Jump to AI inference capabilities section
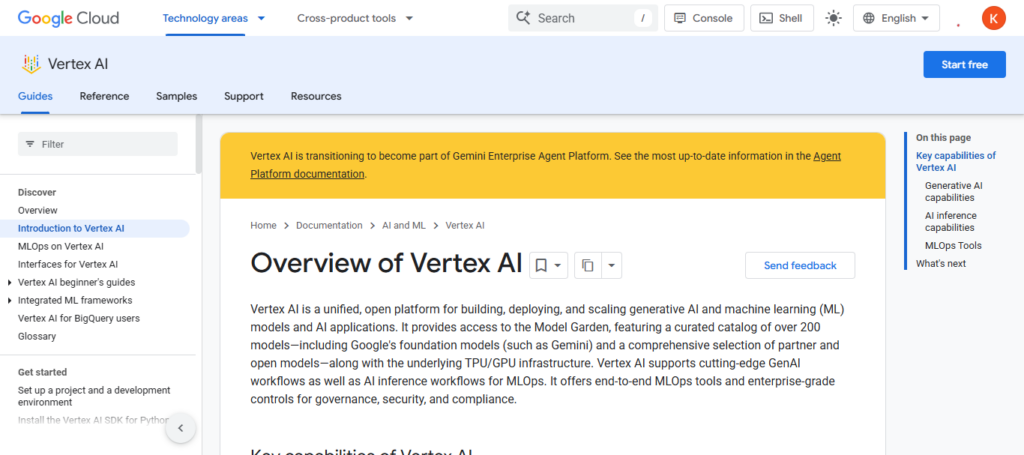 pyautogui.click(x=951, y=221)
